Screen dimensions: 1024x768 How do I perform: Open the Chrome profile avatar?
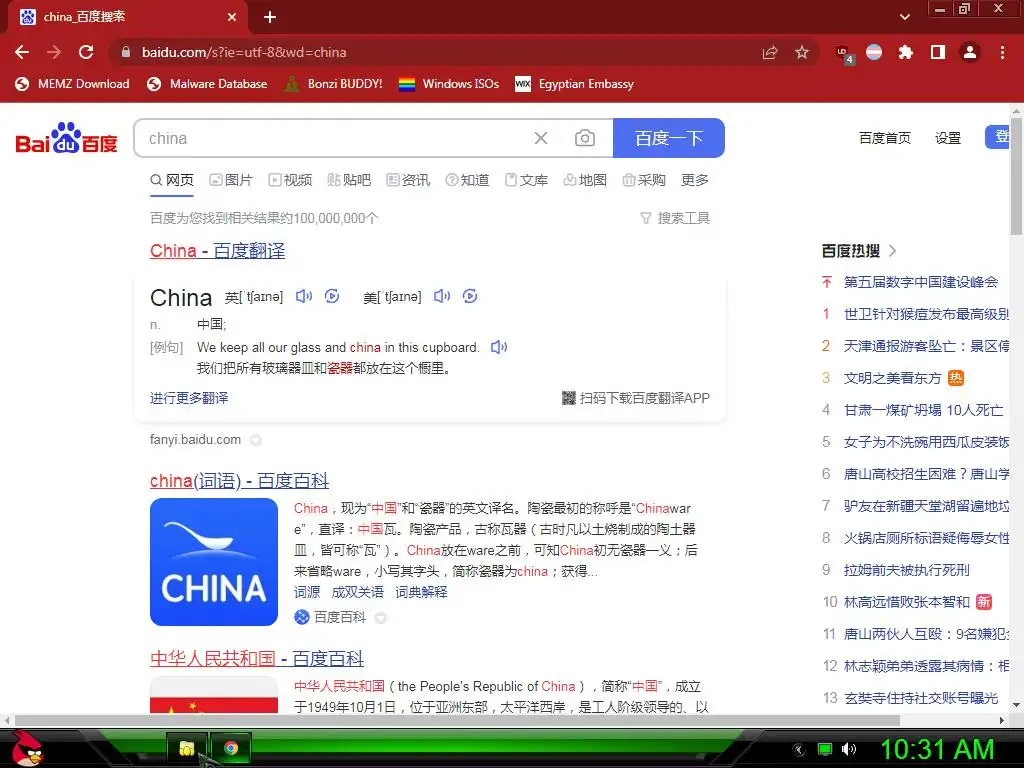pos(970,52)
